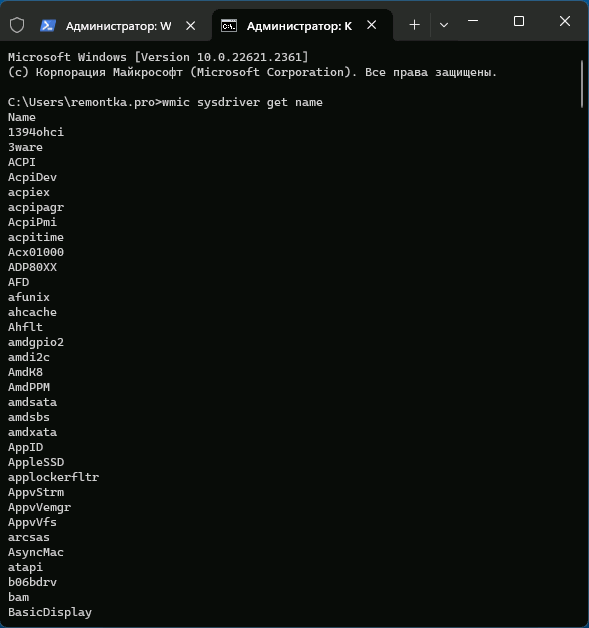Click the 'BasicDisplay' driver entry
Image resolution: width=589 pixels, height=628 pixels.
tap(50, 612)
